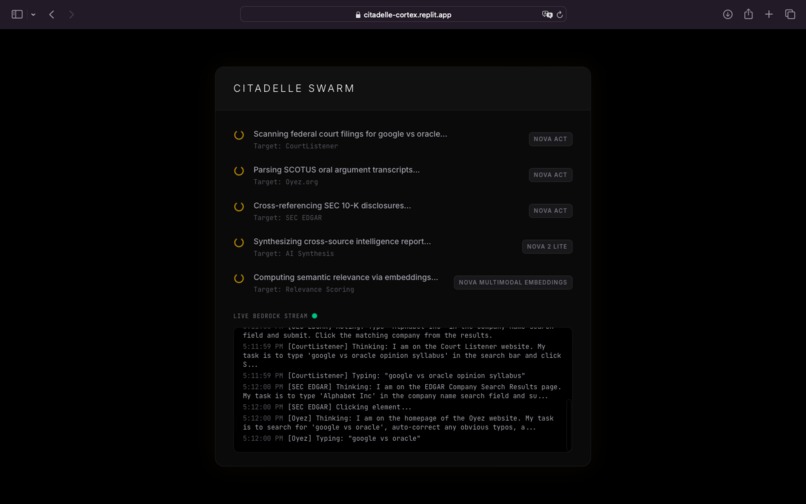The width and height of the screenshot is (806, 504).
Task: Click 'Target: Relevance Scoring' label
Action: (x=304, y=290)
